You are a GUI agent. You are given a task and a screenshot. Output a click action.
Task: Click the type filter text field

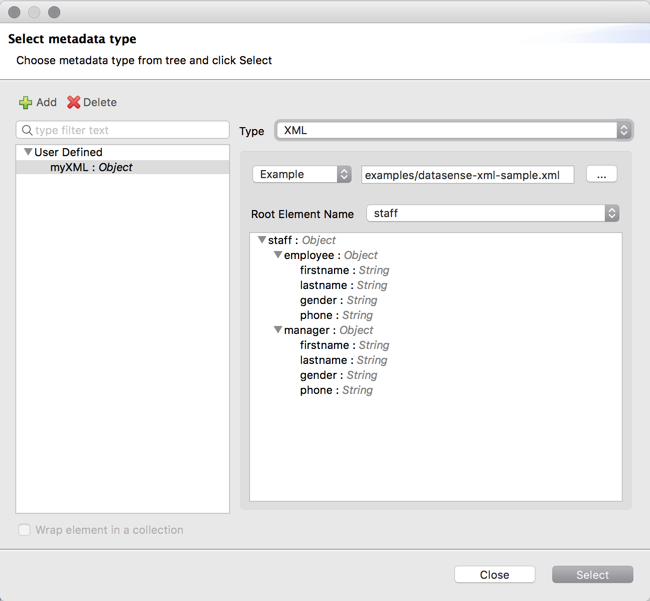tap(130, 131)
